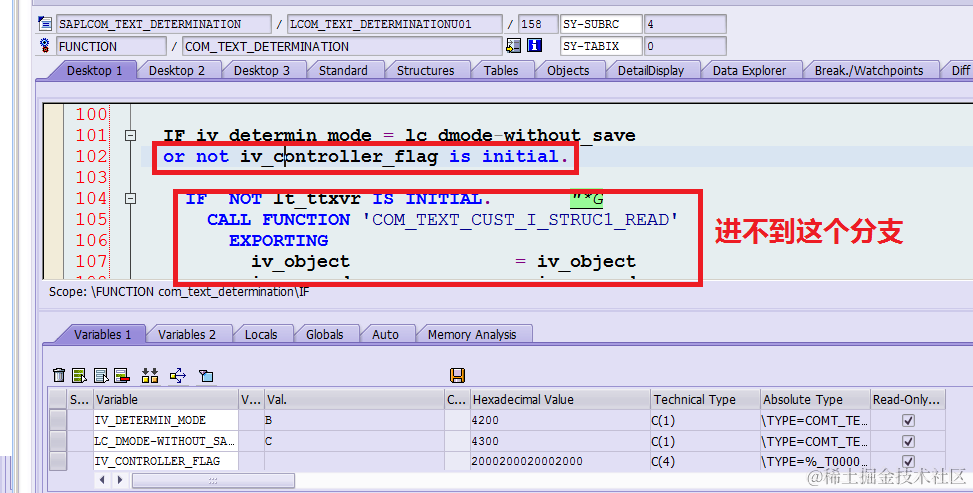973x493 pixels.
Task: Open the Standard tab
Action: [x=343, y=70]
